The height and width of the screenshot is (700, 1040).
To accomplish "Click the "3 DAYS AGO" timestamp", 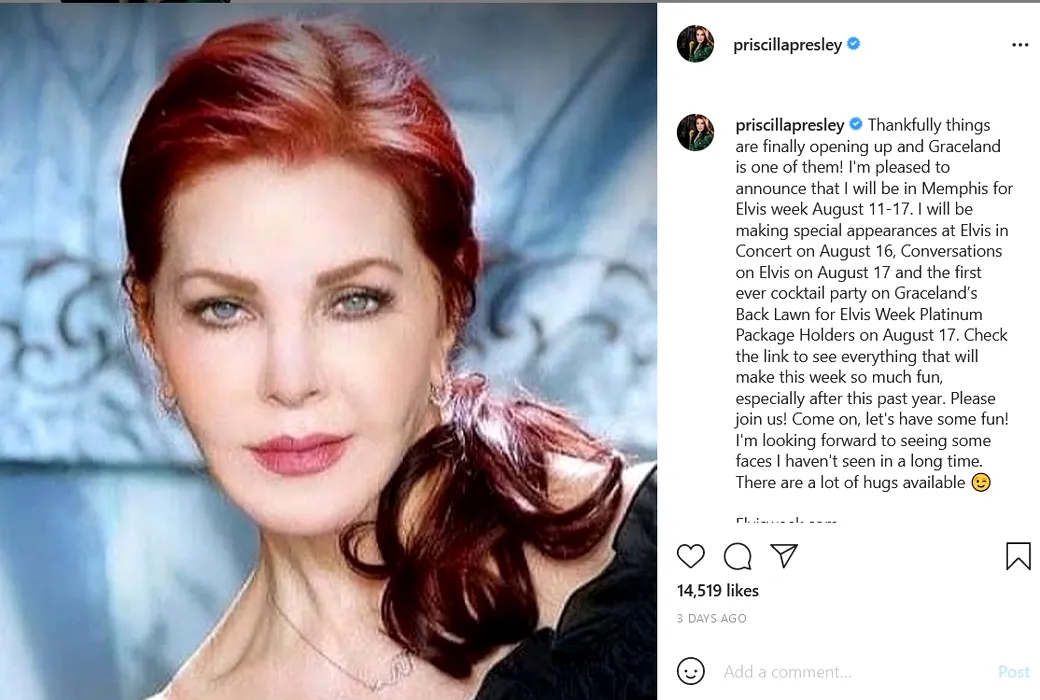I will tap(712, 619).
